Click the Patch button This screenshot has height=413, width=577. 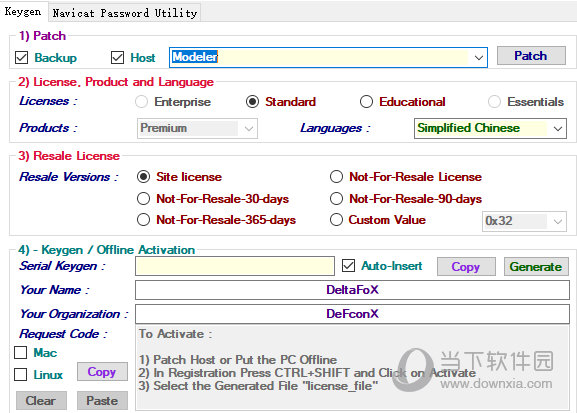[x=531, y=56]
